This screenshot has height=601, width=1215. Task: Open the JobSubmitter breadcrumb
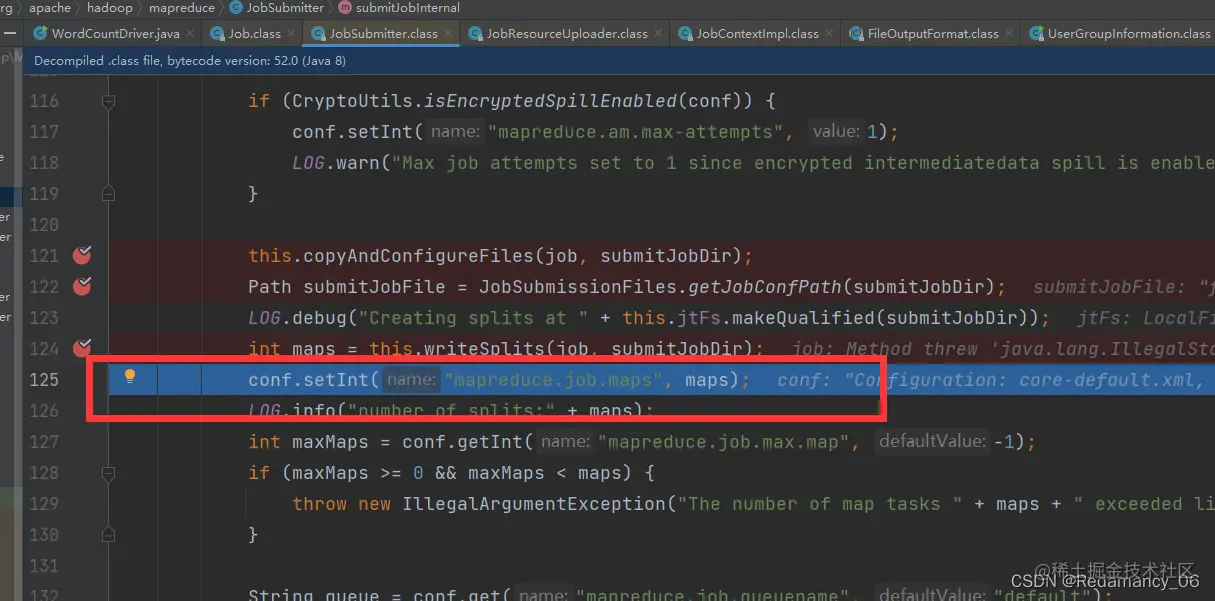coord(285,7)
